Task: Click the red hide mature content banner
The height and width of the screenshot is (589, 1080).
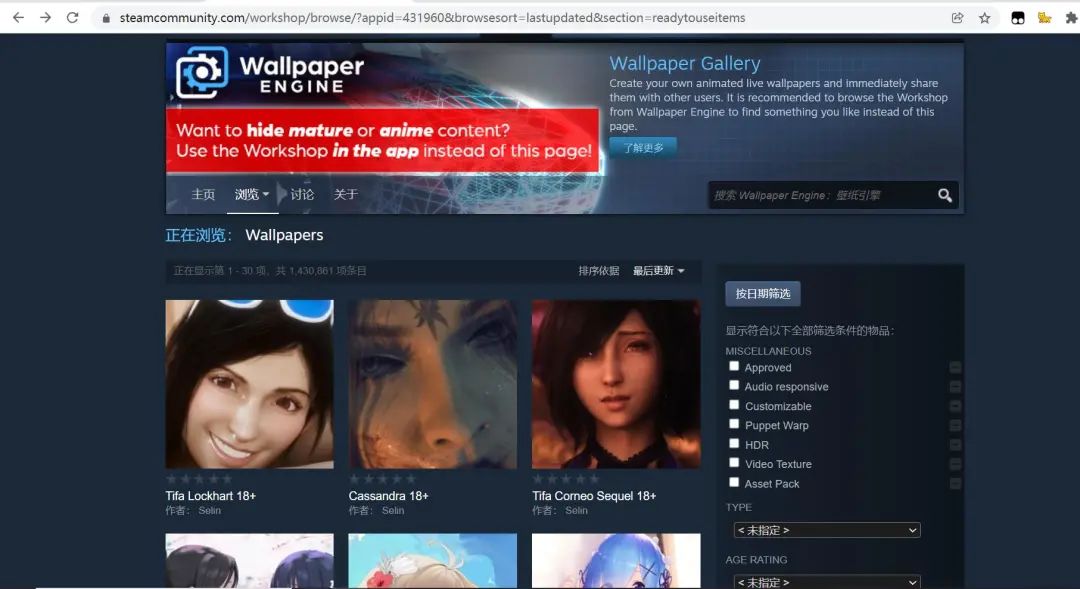Action: click(383, 141)
